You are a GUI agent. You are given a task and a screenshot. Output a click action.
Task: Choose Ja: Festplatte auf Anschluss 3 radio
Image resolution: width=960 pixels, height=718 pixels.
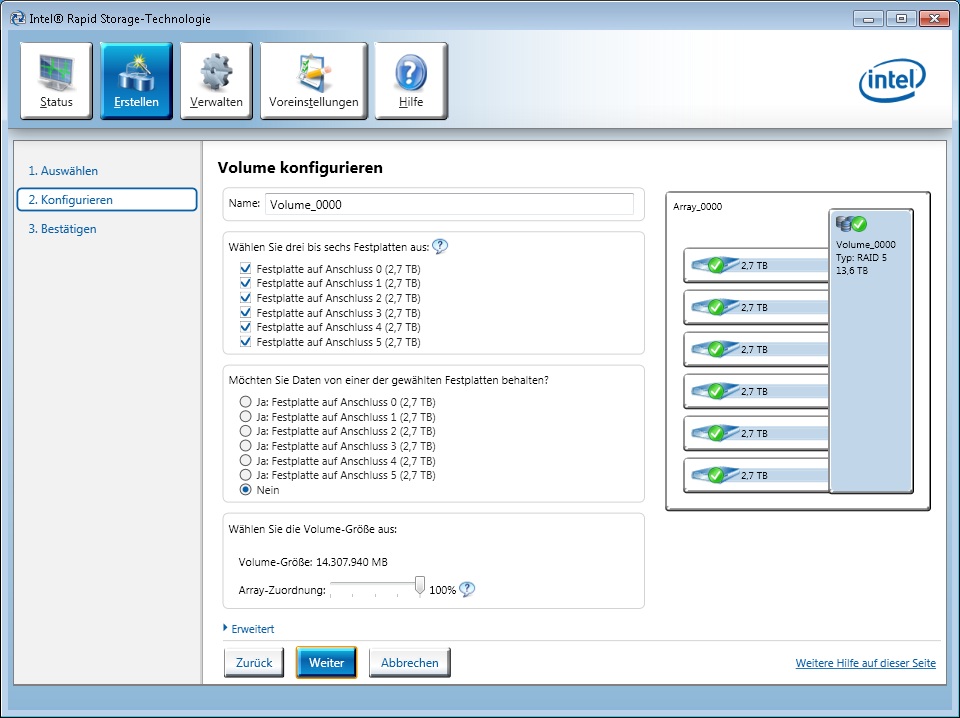(246, 446)
